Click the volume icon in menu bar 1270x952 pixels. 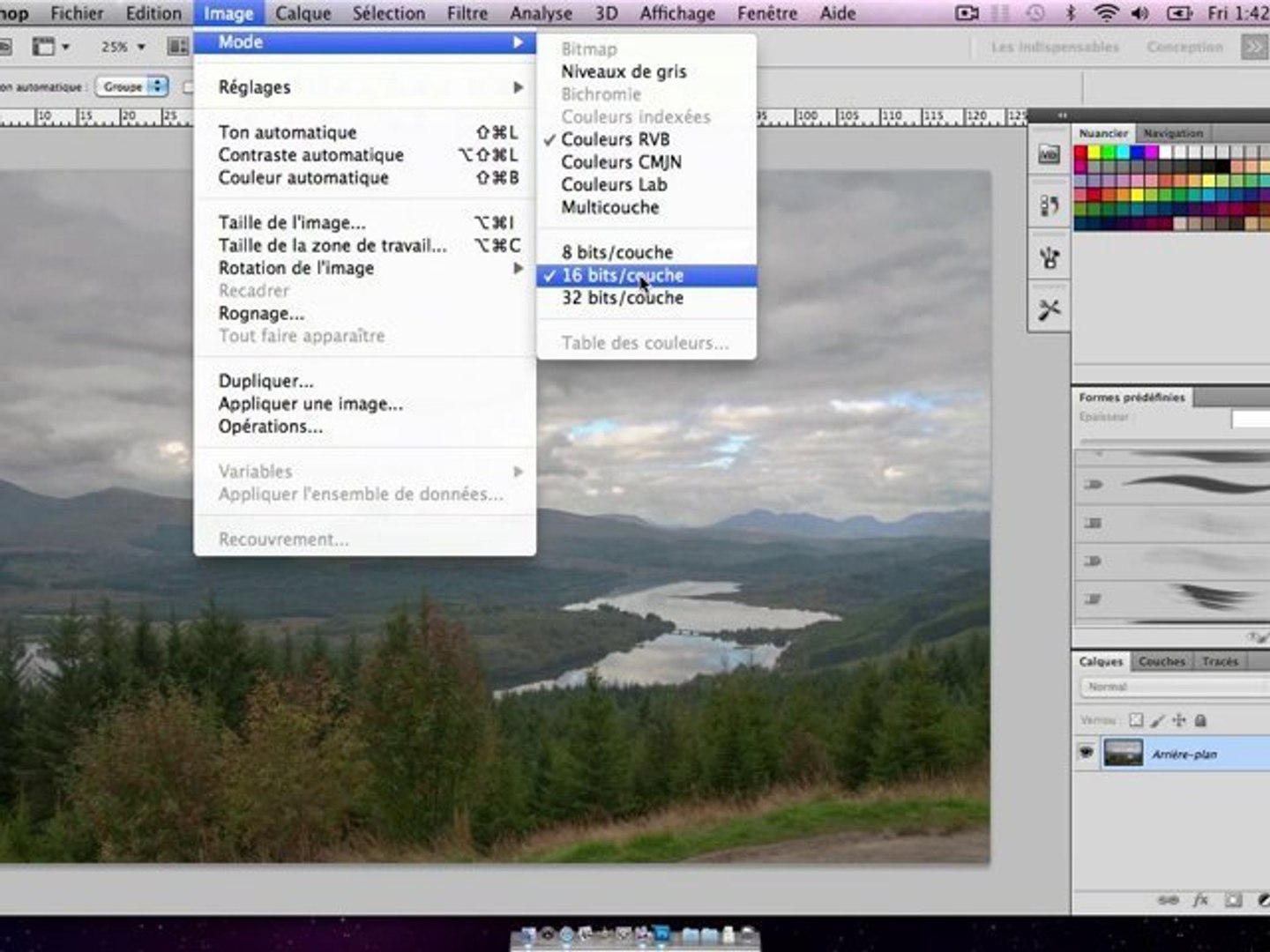[x=1140, y=13]
